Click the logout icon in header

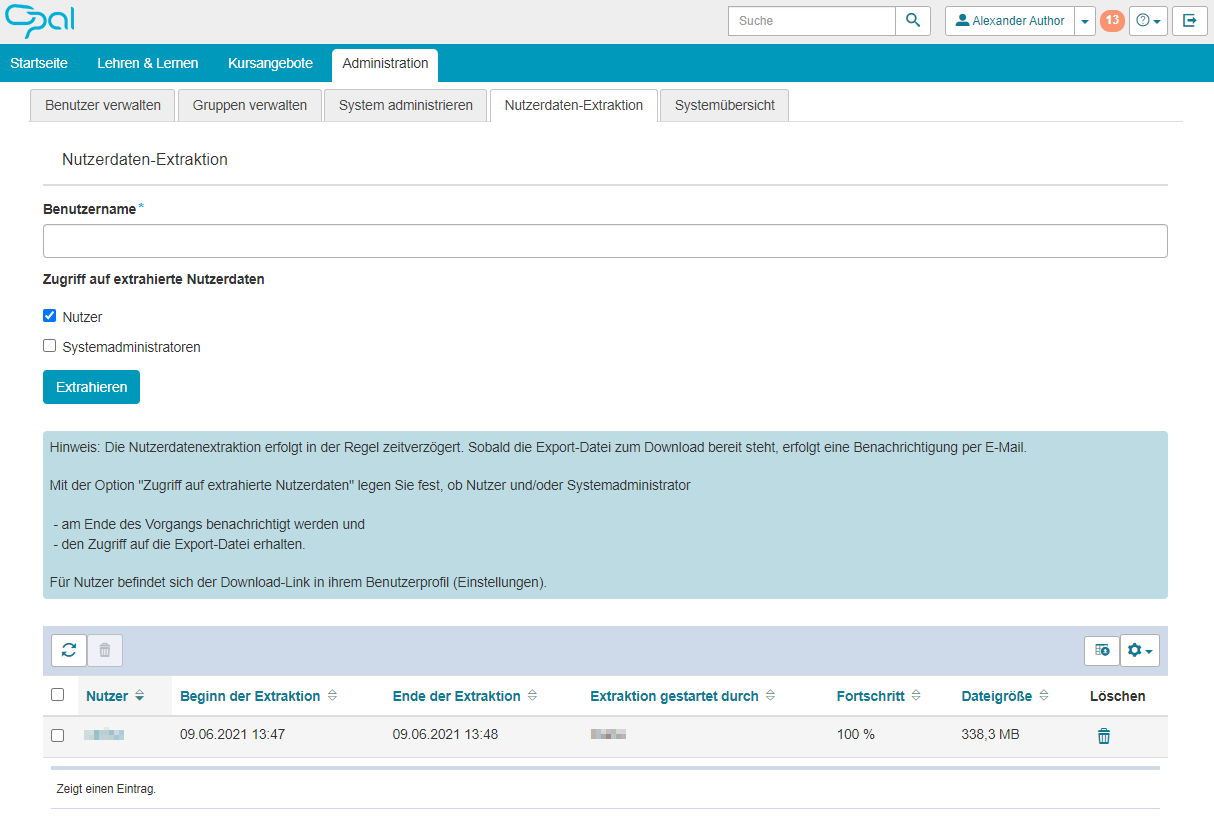pyautogui.click(x=1189, y=21)
